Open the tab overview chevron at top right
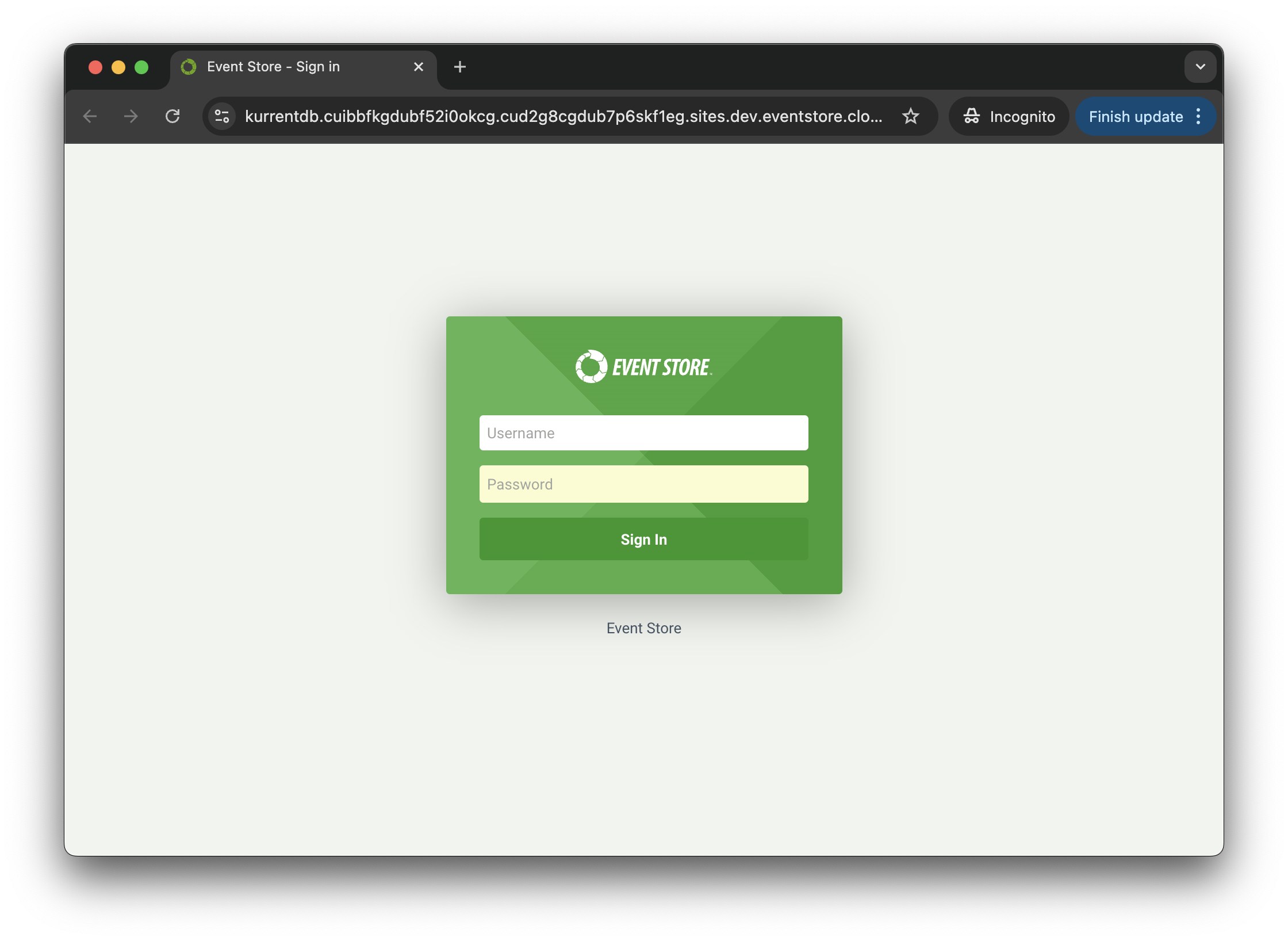Image resolution: width=1288 pixels, height=941 pixels. click(x=1200, y=67)
